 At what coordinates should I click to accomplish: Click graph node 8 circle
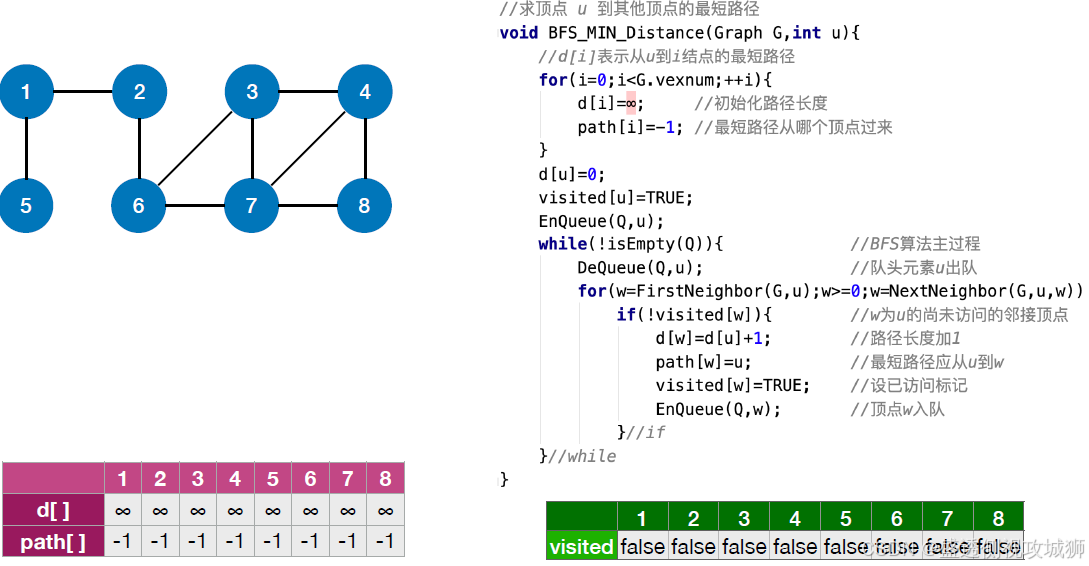(x=365, y=206)
